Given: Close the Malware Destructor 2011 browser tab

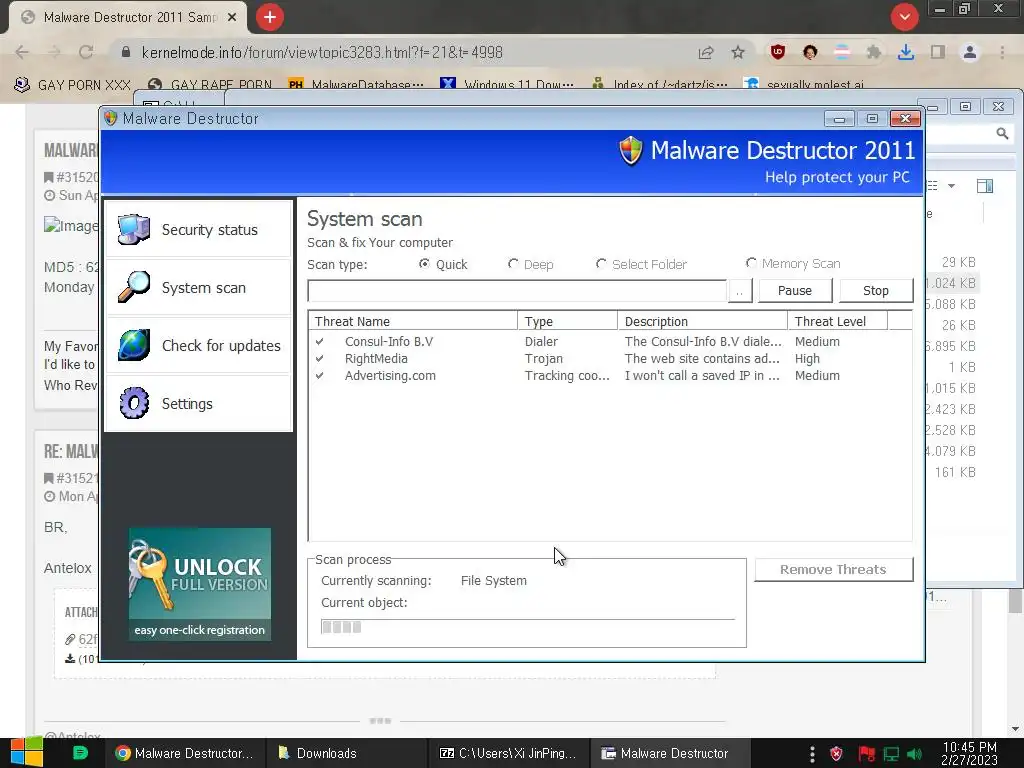Looking at the screenshot, I should [x=232, y=18].
